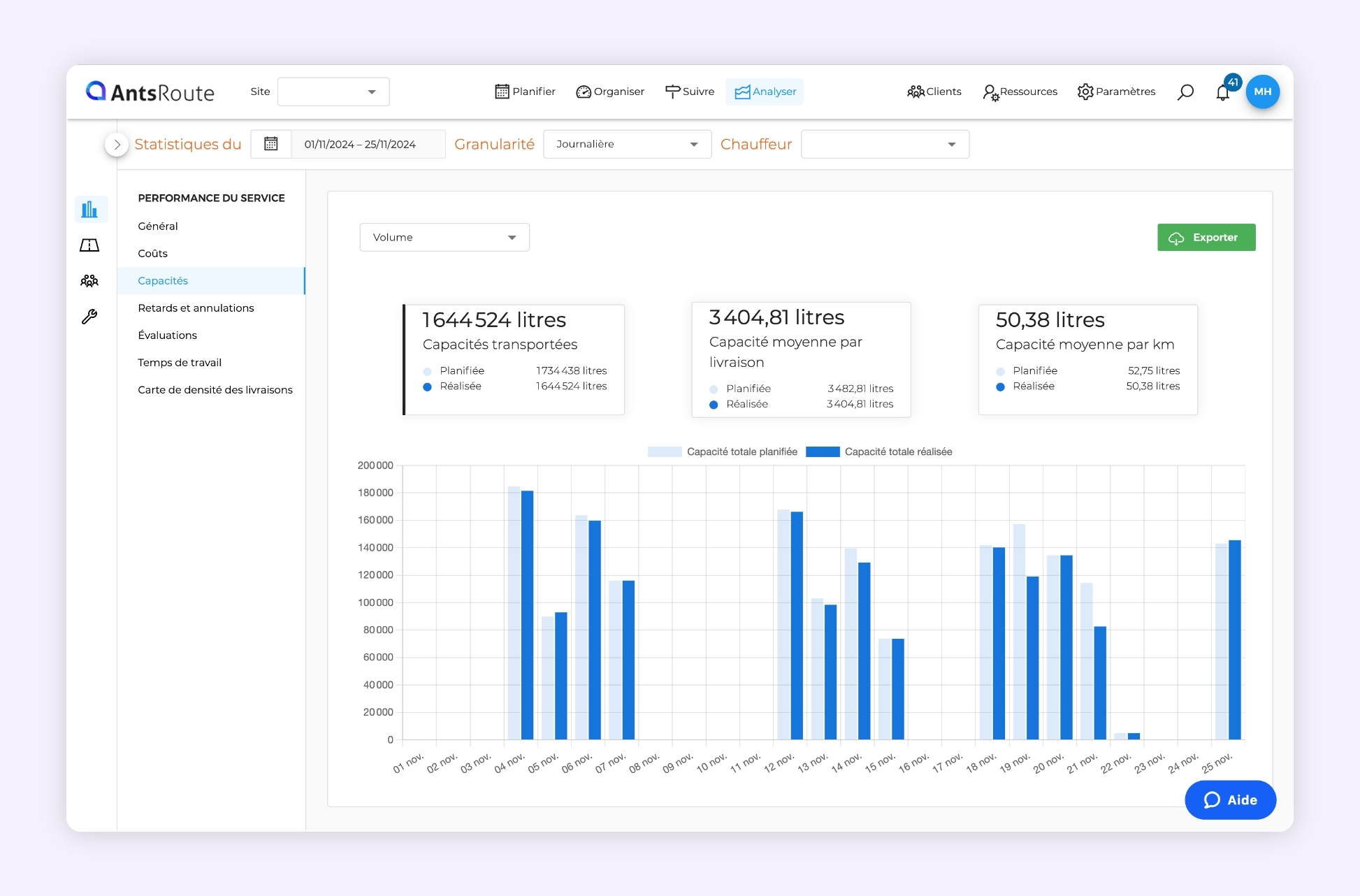
Task: Open the Granularité Journalière dropdown
Action: coord(627,144)
